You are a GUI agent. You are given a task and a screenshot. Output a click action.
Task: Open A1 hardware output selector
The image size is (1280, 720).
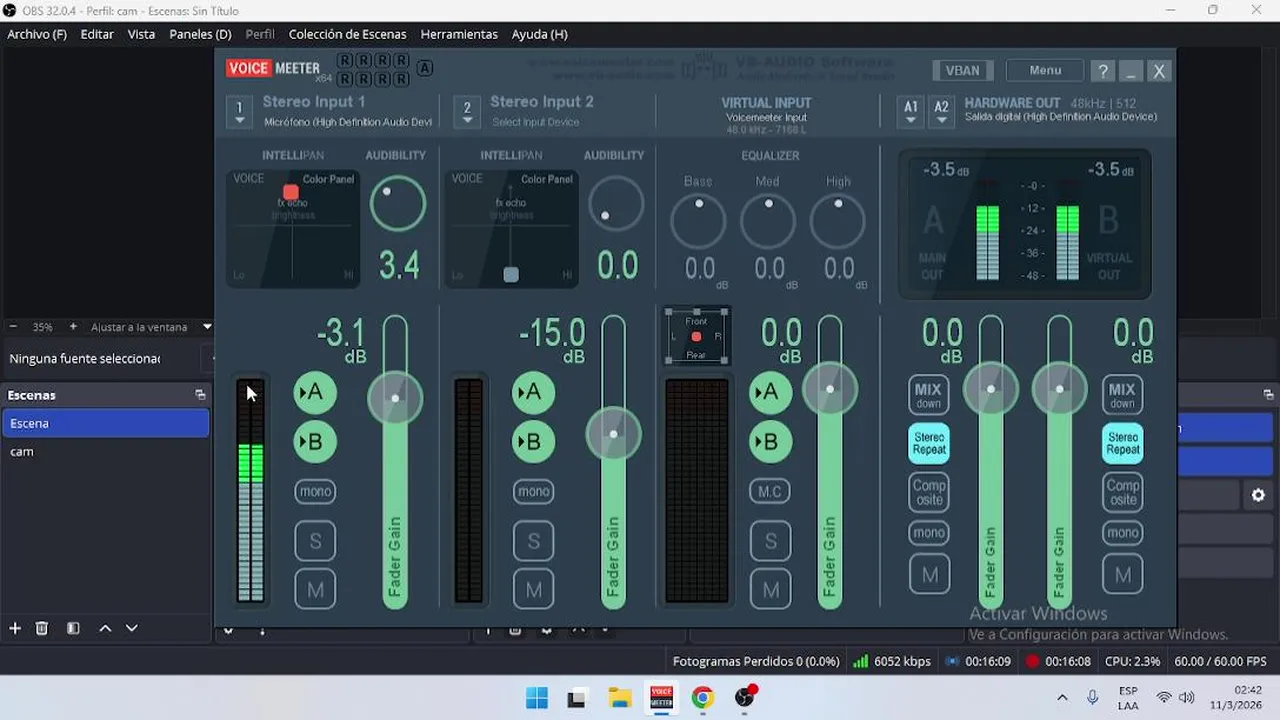click(910, 111)
